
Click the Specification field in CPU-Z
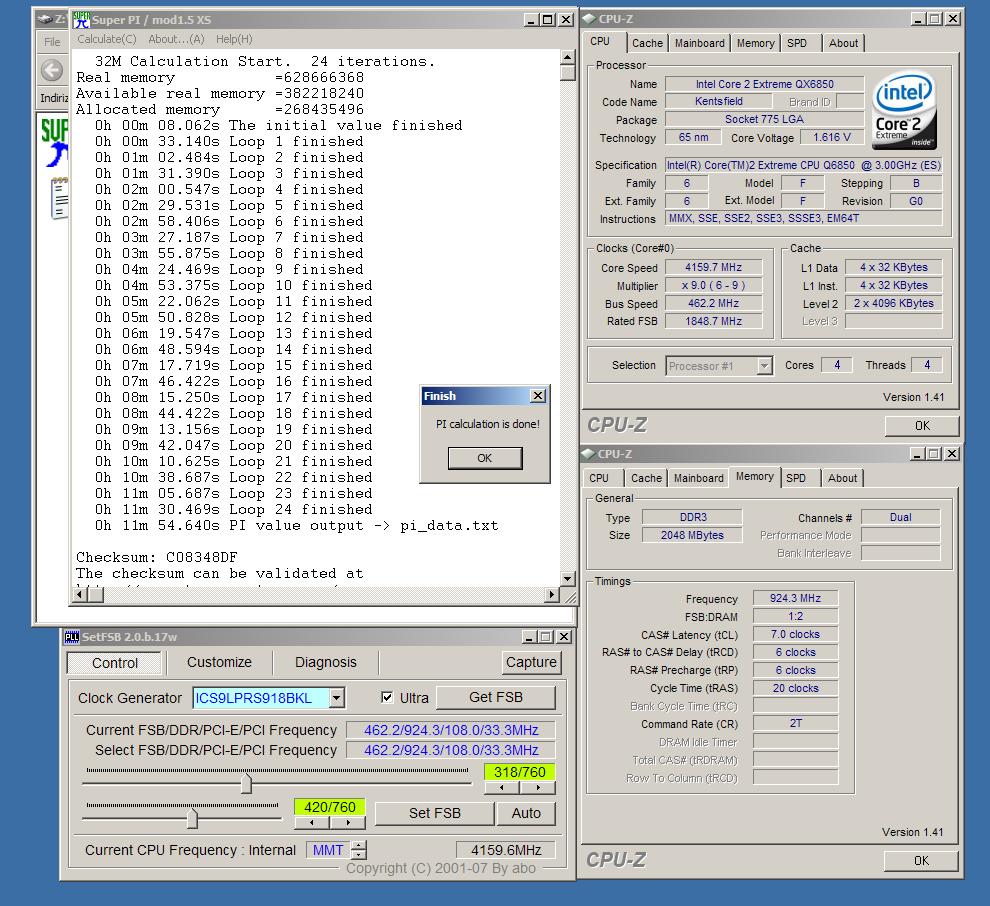coord(803,165)
